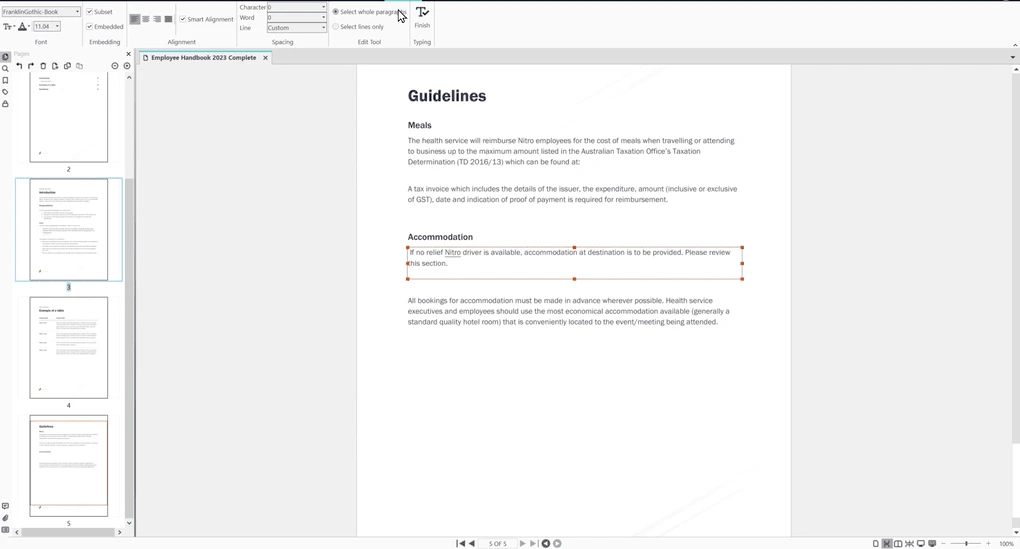Open the Security lock panel in sidebar
The image size is (1020, 549).
click(x=5, y=104)
